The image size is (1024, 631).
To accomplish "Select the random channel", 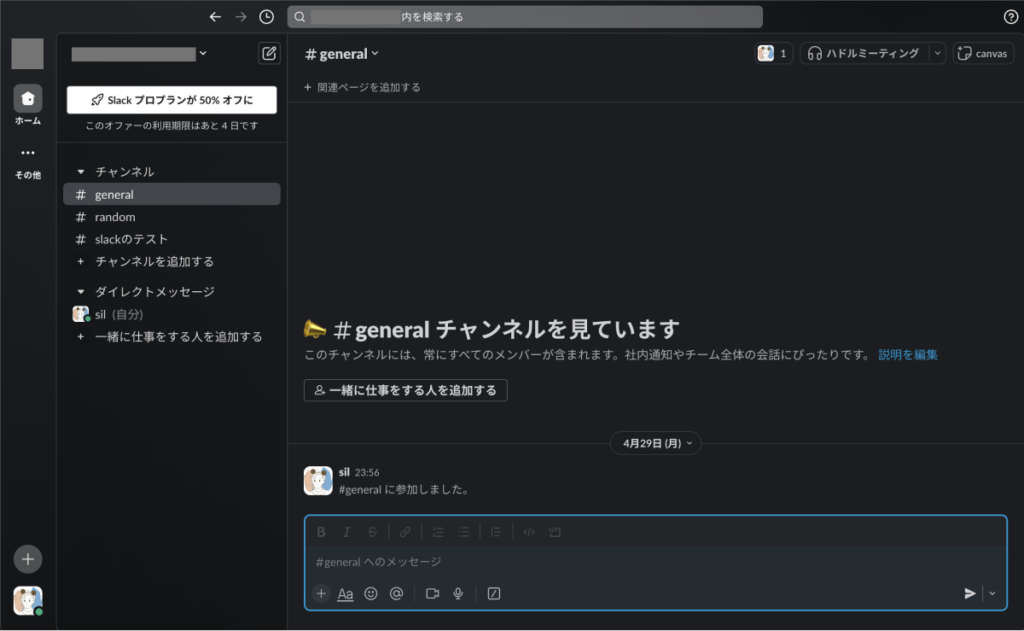I will [x=115, y=217].
